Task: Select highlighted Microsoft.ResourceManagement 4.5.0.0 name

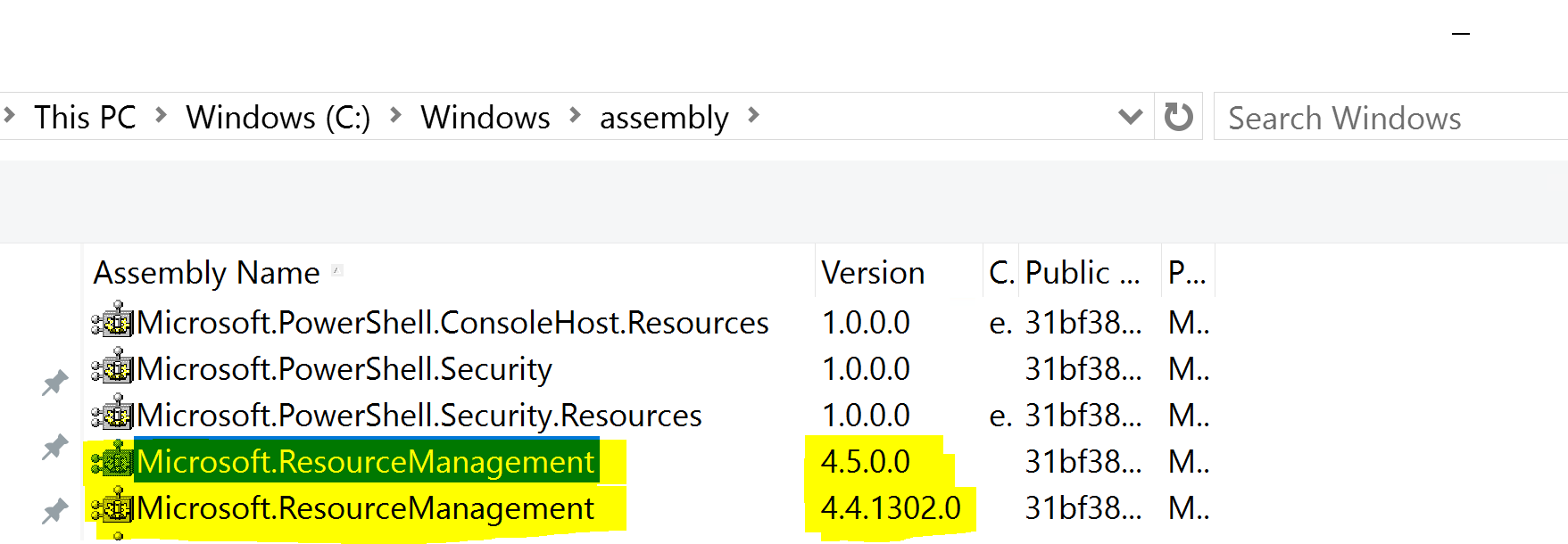Action: click(x=365, y=462)
